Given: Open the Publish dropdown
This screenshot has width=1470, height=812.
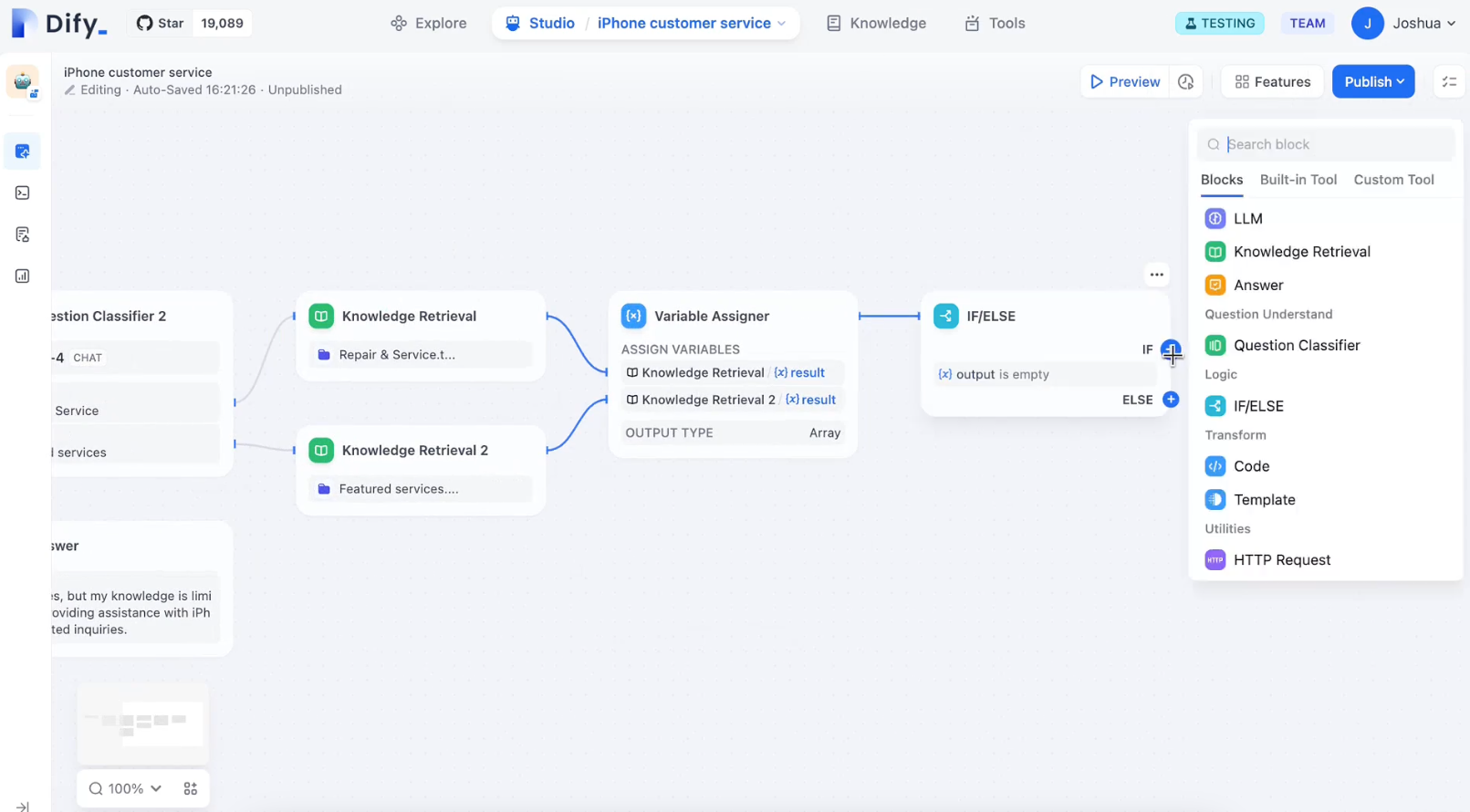Looking at the screenshot, I should point(1372,82).
